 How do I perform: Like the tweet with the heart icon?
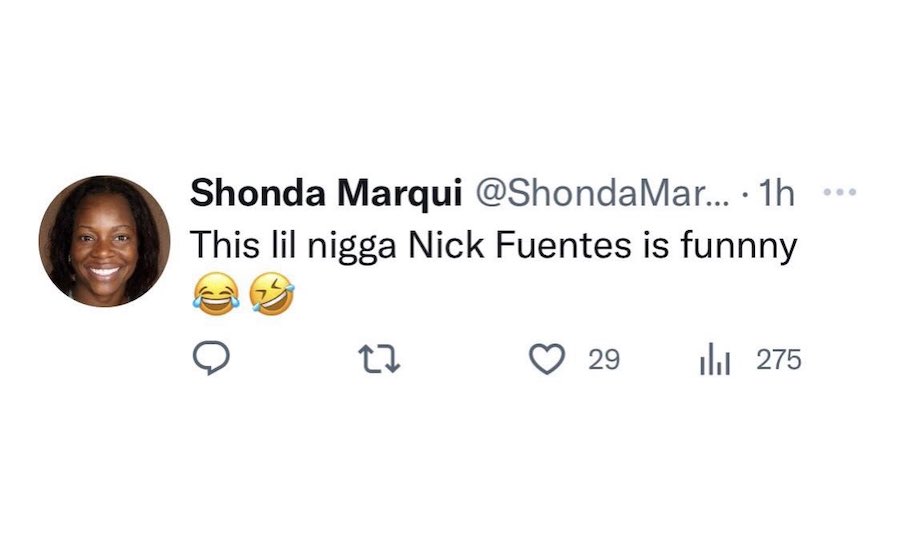[x=546, y=359]
